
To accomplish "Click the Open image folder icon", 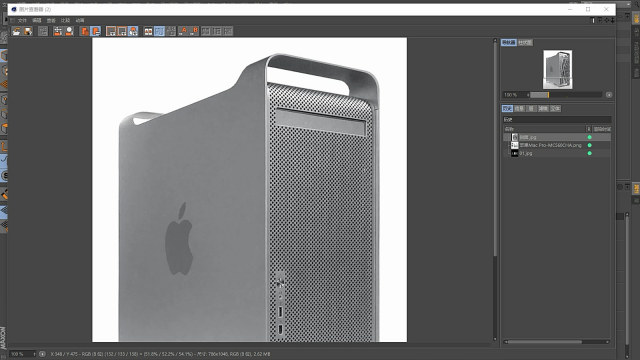I will tap(16, 31).
